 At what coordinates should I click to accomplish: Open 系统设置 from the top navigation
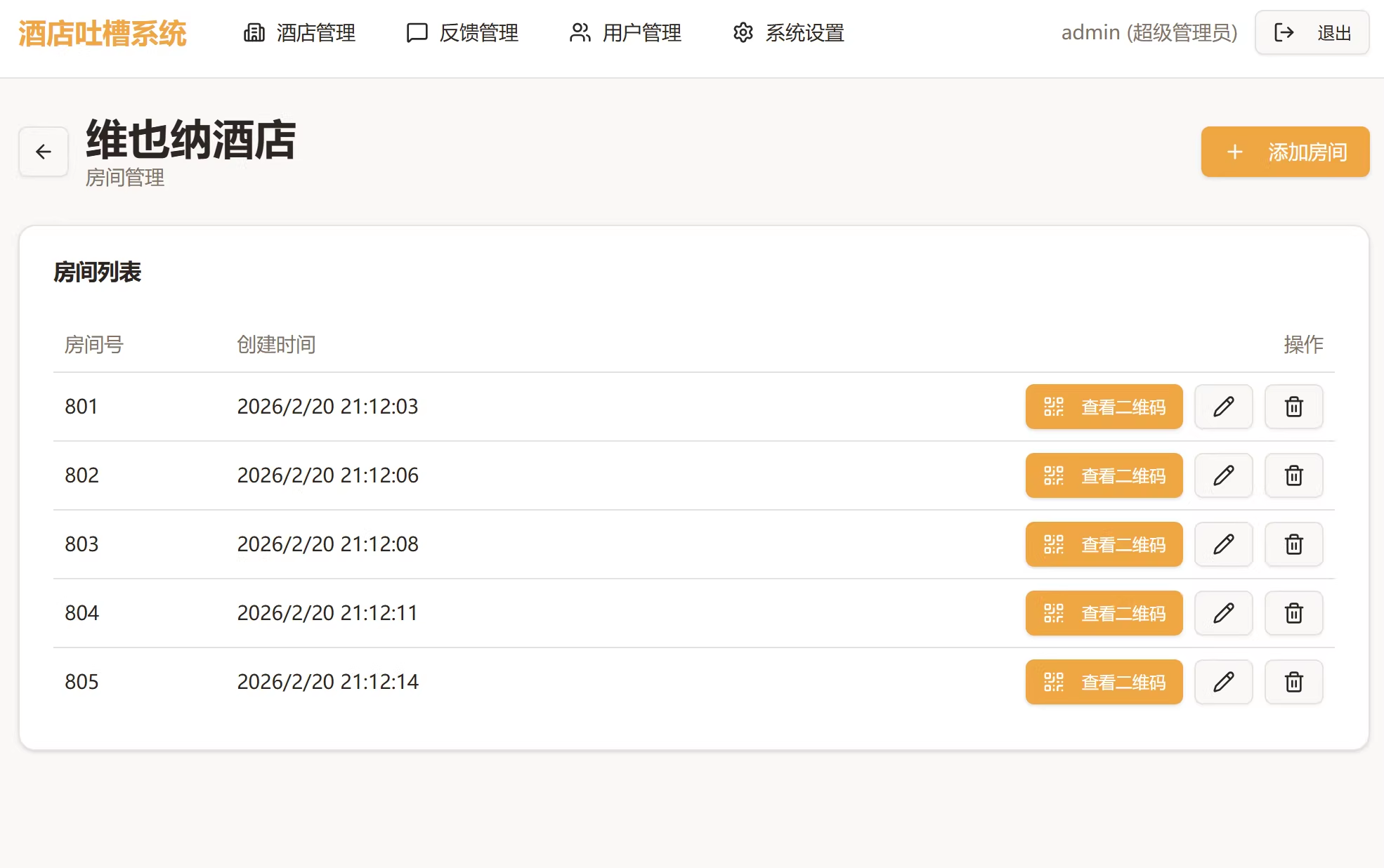pos(788,33)
